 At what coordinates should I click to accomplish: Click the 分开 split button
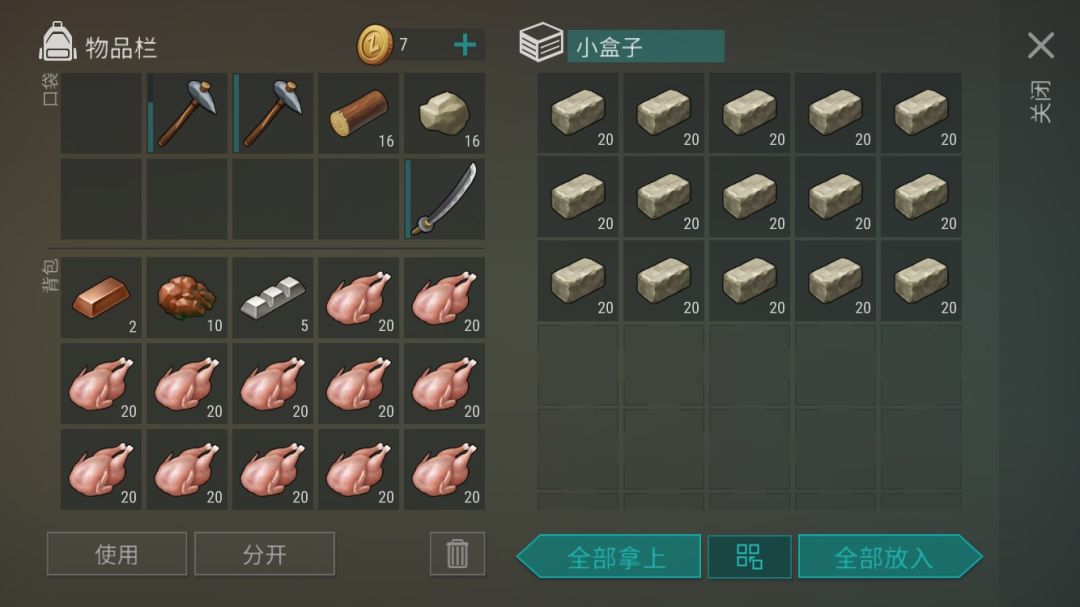[264, 553]
